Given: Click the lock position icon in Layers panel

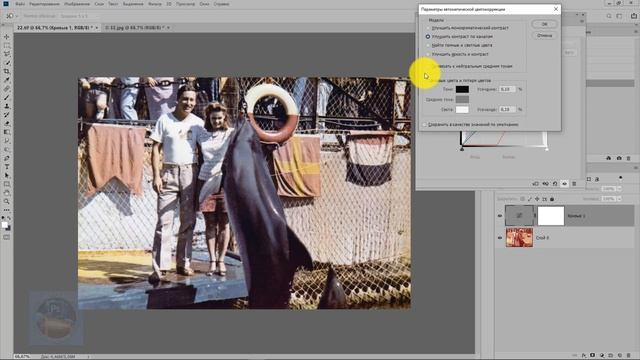Looking at the screenshot, I should [537, 199].
